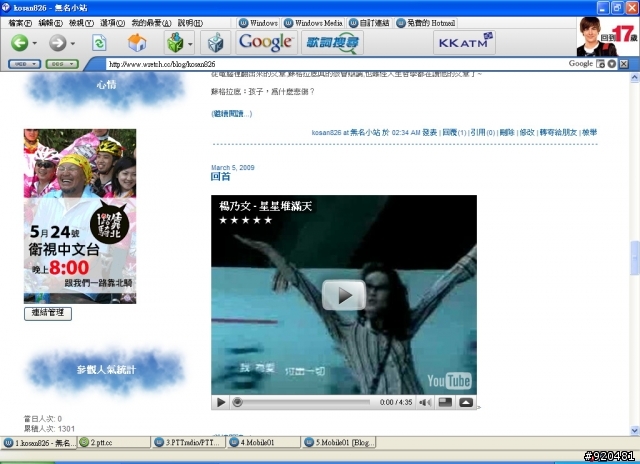Open the 選項(O) menu
640x464 pixels.
113,23
